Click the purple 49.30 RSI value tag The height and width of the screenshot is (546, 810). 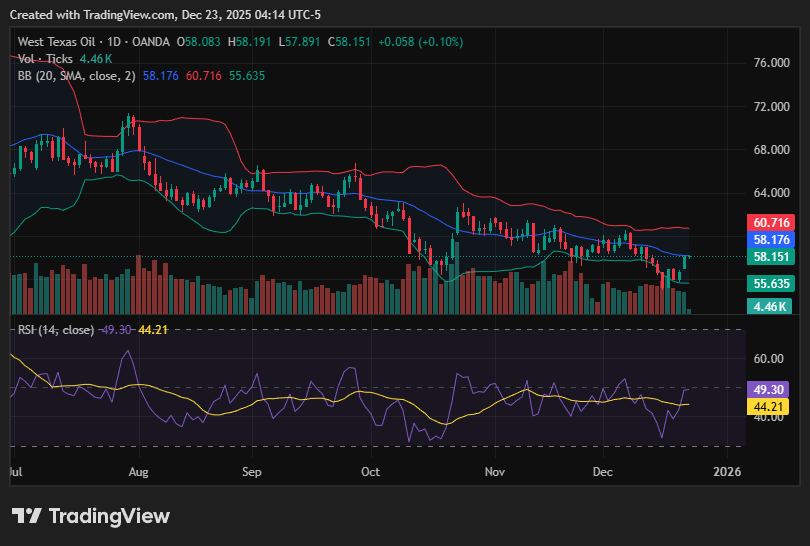(771, 389)
